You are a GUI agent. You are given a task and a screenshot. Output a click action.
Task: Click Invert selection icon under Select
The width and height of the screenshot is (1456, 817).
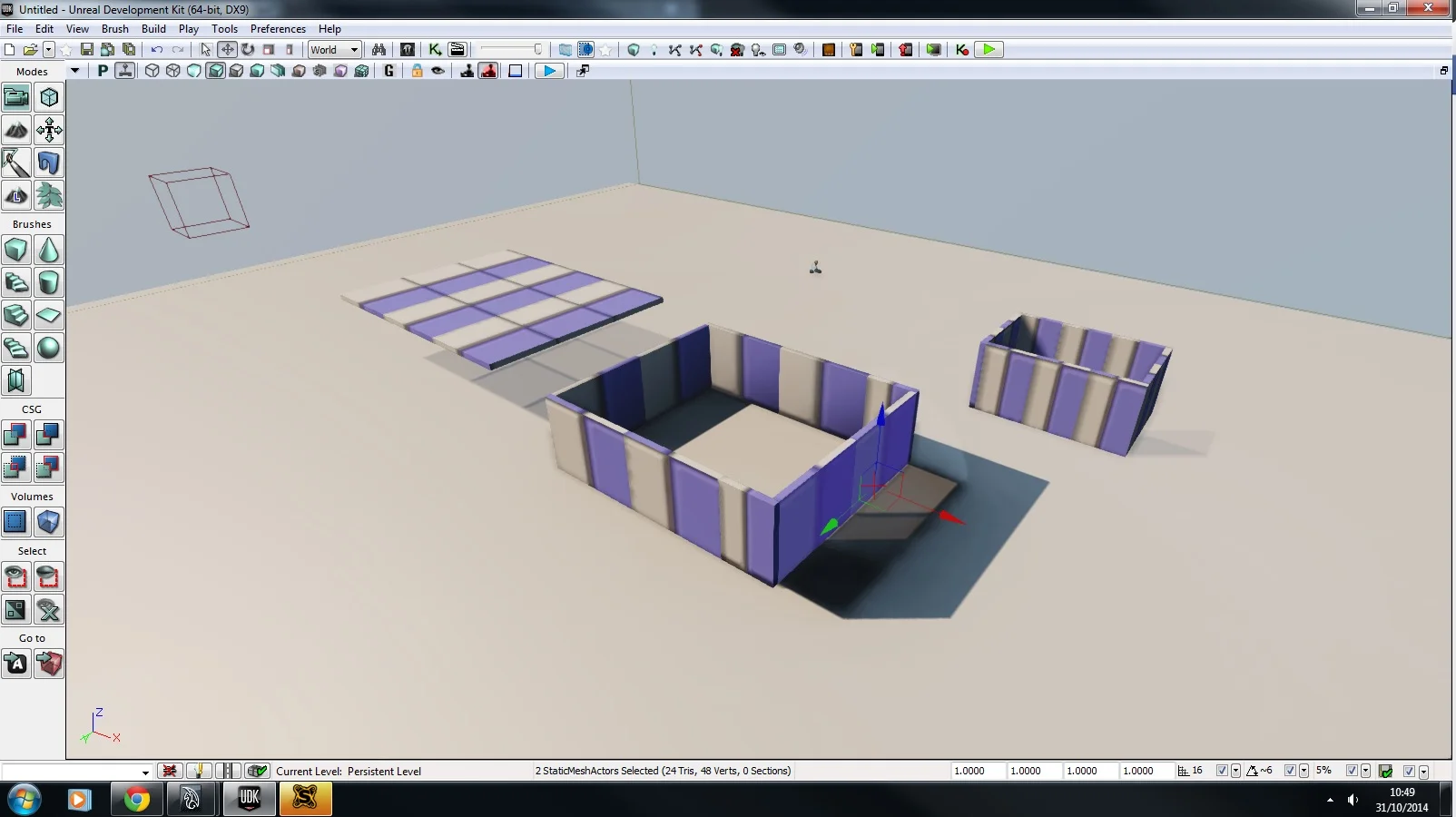pos(16,609)
